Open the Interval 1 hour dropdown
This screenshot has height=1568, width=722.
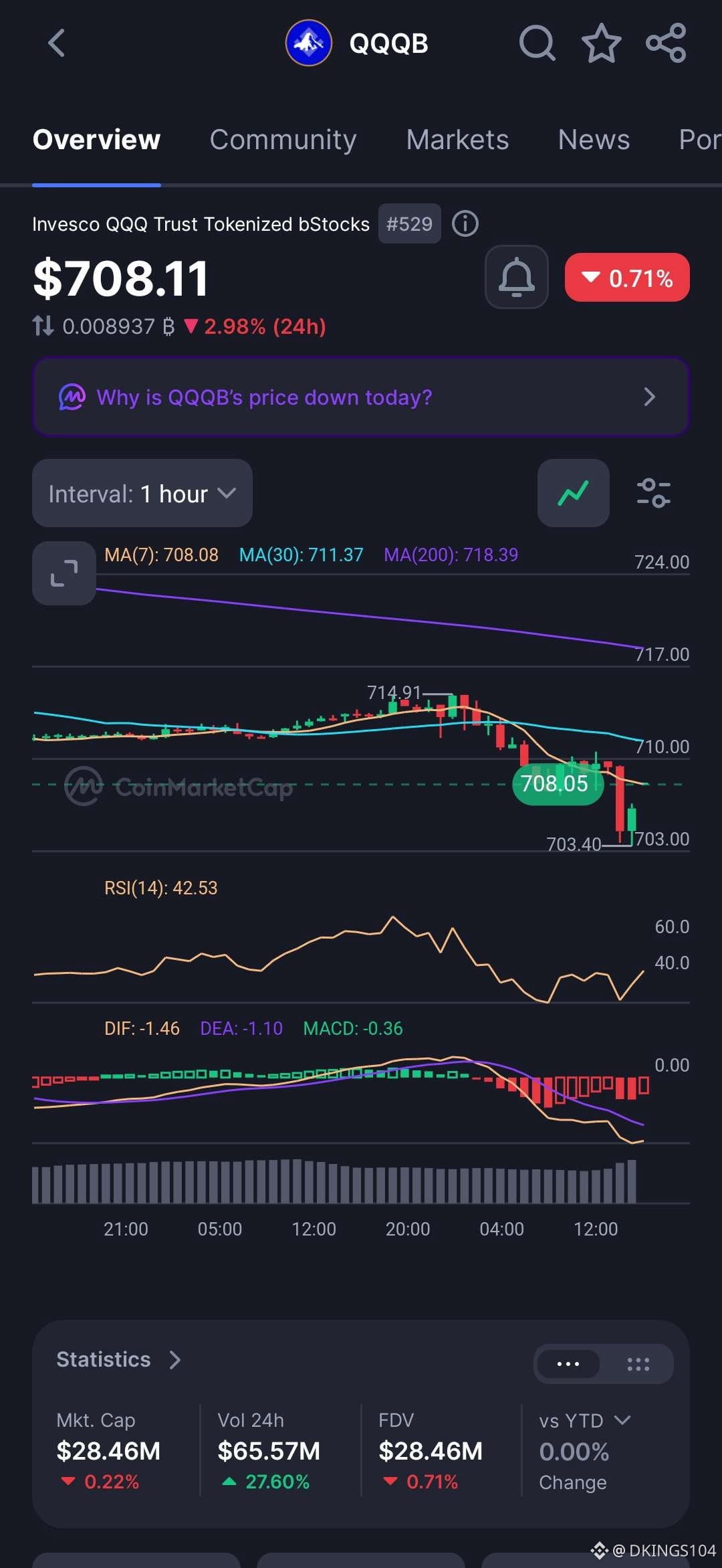[x=142, y=493]
